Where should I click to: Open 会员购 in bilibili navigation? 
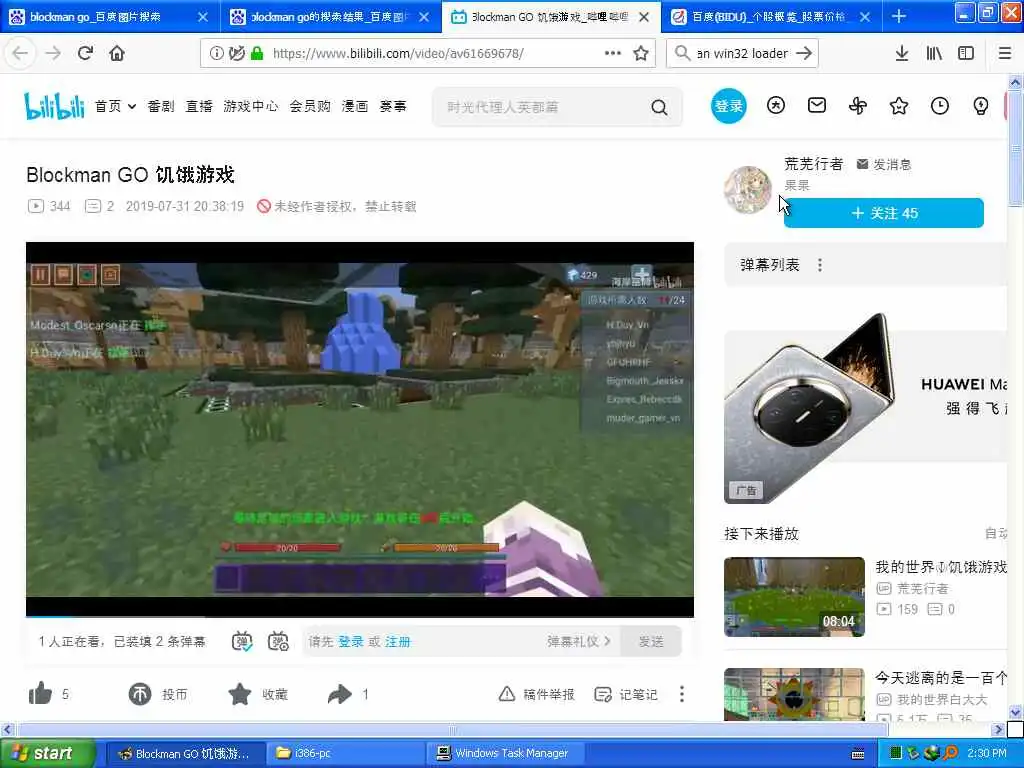coord(310,106)
